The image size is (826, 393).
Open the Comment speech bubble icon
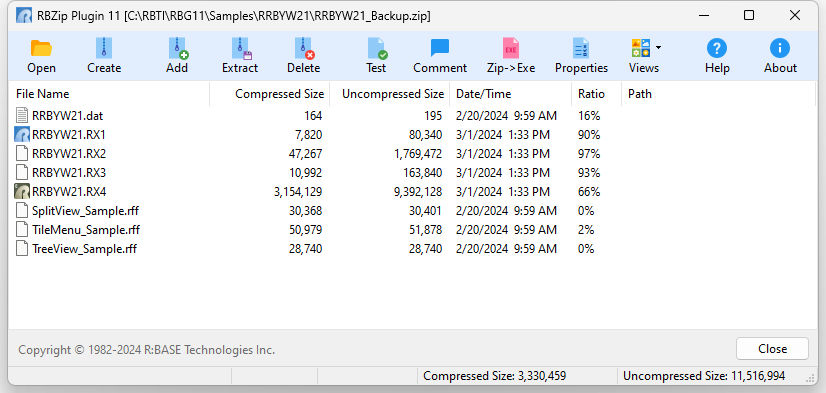440,48
